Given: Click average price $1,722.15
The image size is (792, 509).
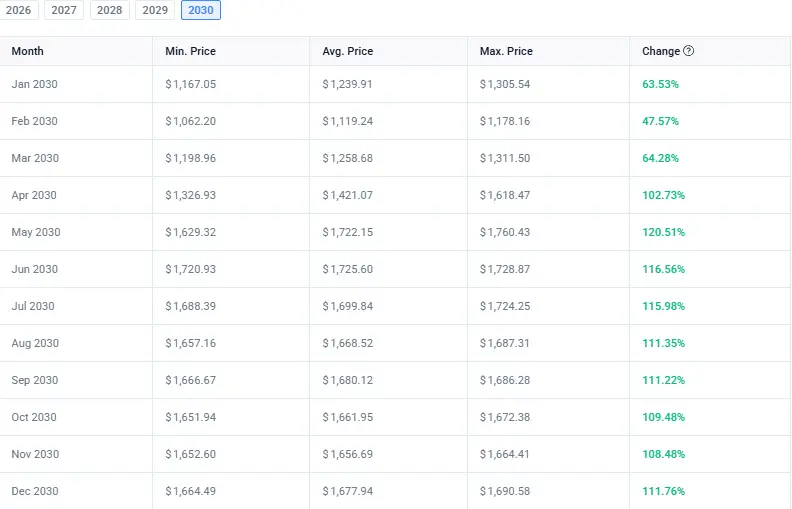Looking at the screenshot, I should pyautogui.click(x=348, y=232).
